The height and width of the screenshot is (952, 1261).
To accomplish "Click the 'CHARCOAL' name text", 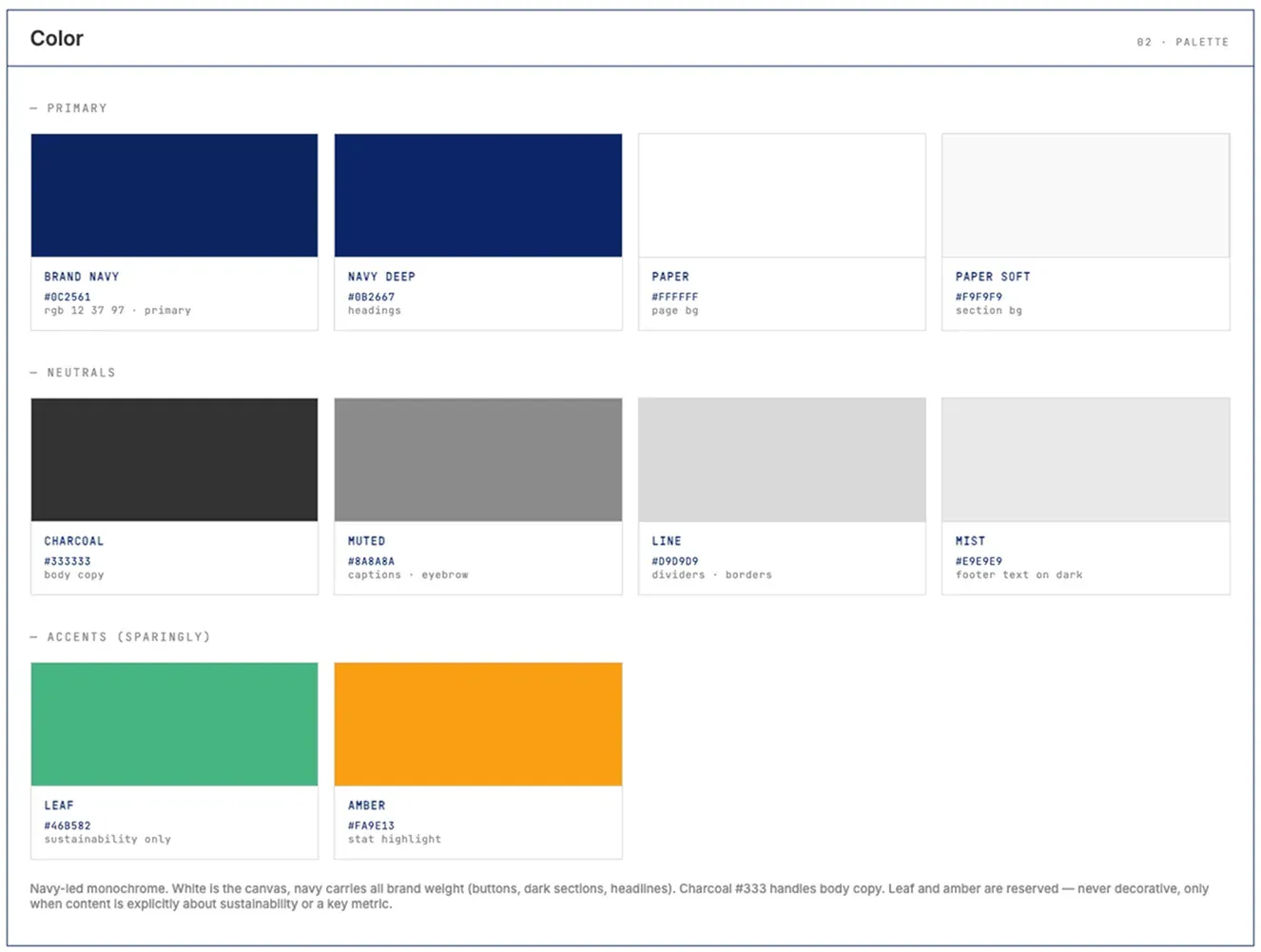I will pos(74,541).
